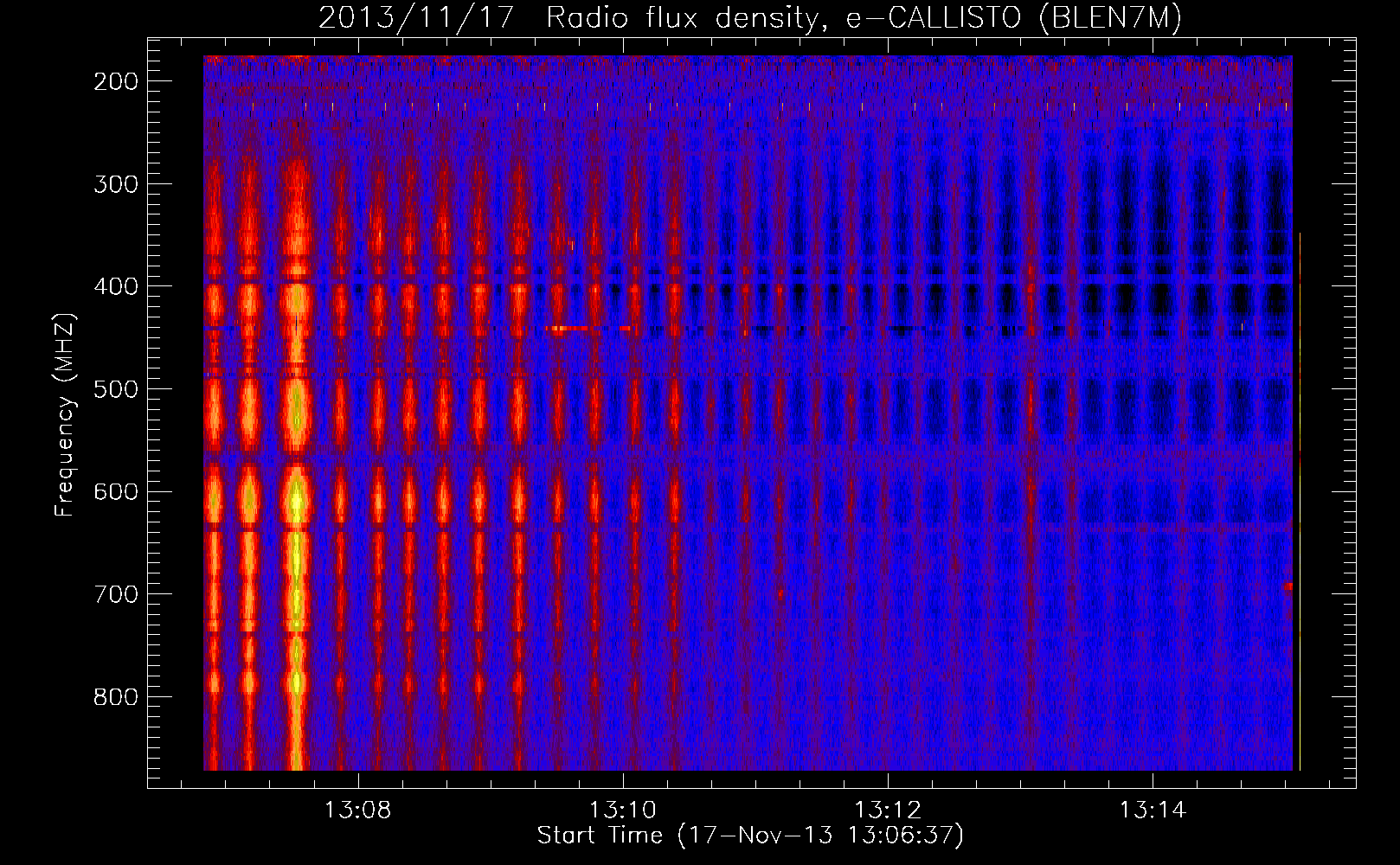Click the 13:12 time tick label
This screenshot has width=1400, height=865.
[888, 811]
